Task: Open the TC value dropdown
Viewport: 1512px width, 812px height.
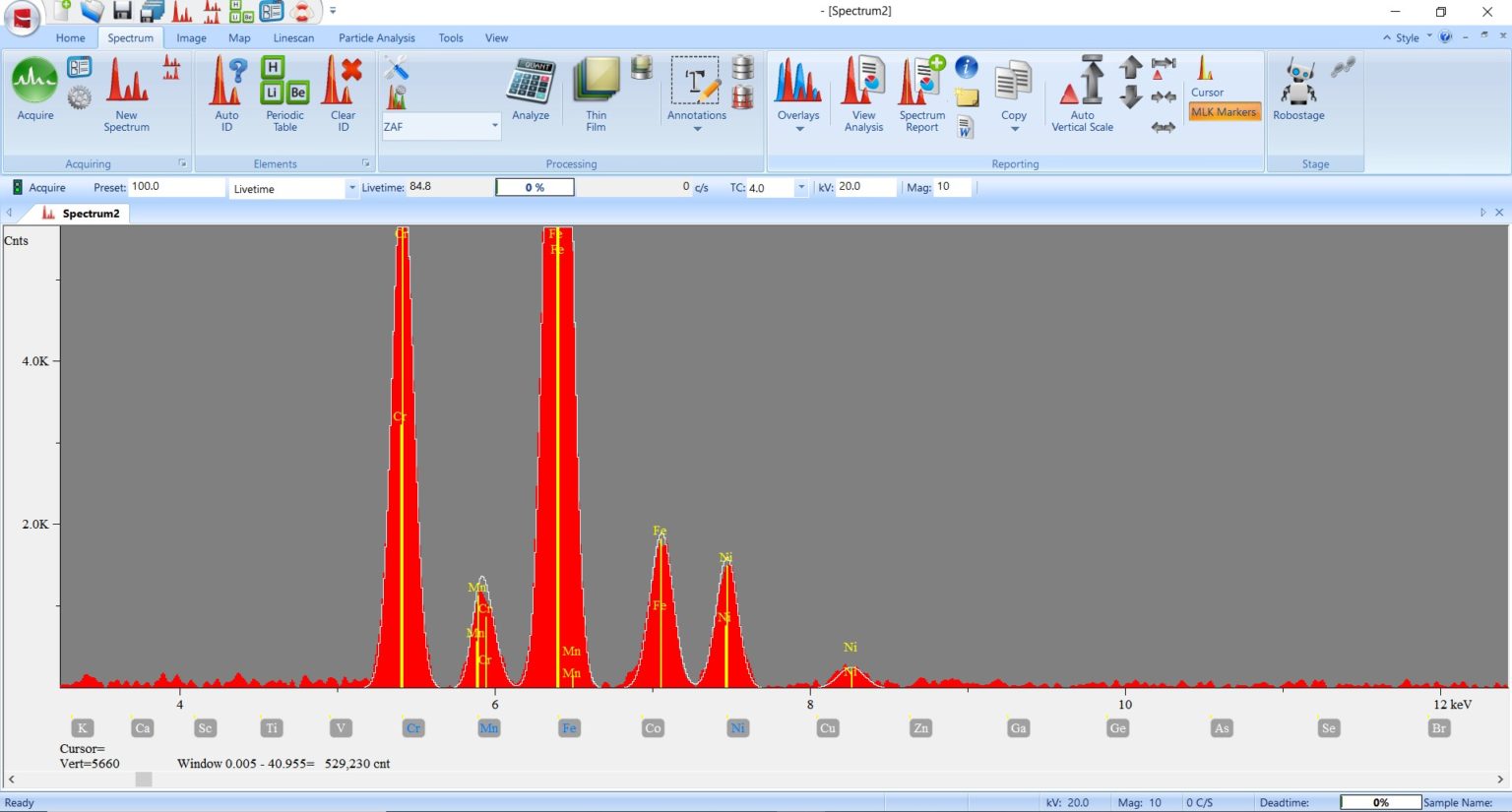Action: pos(800,187)
